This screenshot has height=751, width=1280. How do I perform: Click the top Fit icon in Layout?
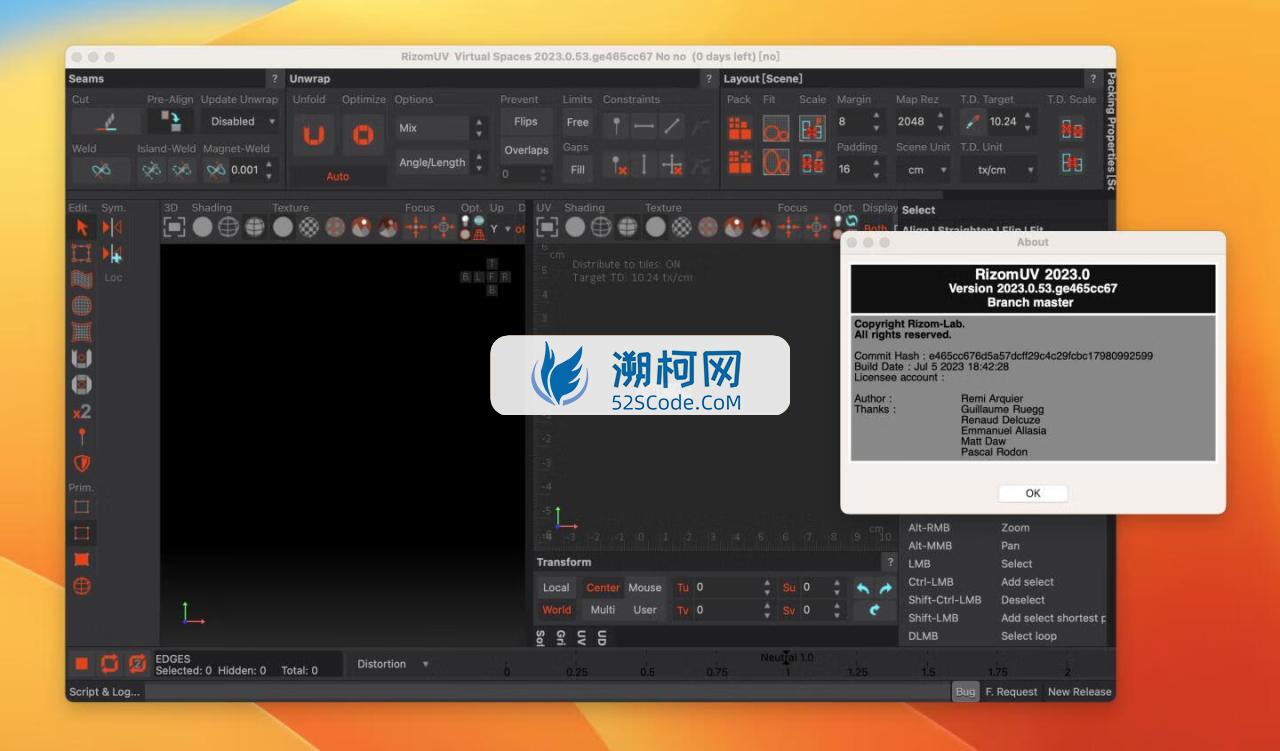[x=776, y=128]
